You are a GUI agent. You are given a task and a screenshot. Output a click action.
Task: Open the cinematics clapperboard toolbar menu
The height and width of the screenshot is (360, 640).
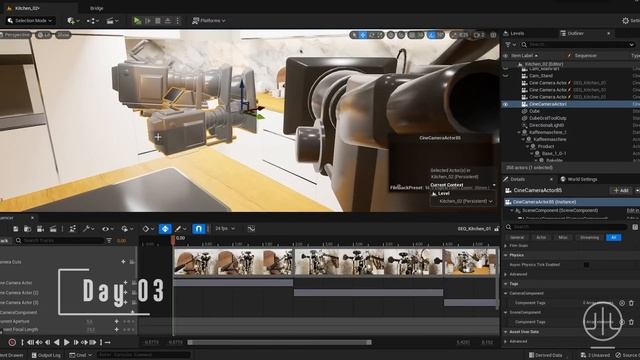coord(112,20)
